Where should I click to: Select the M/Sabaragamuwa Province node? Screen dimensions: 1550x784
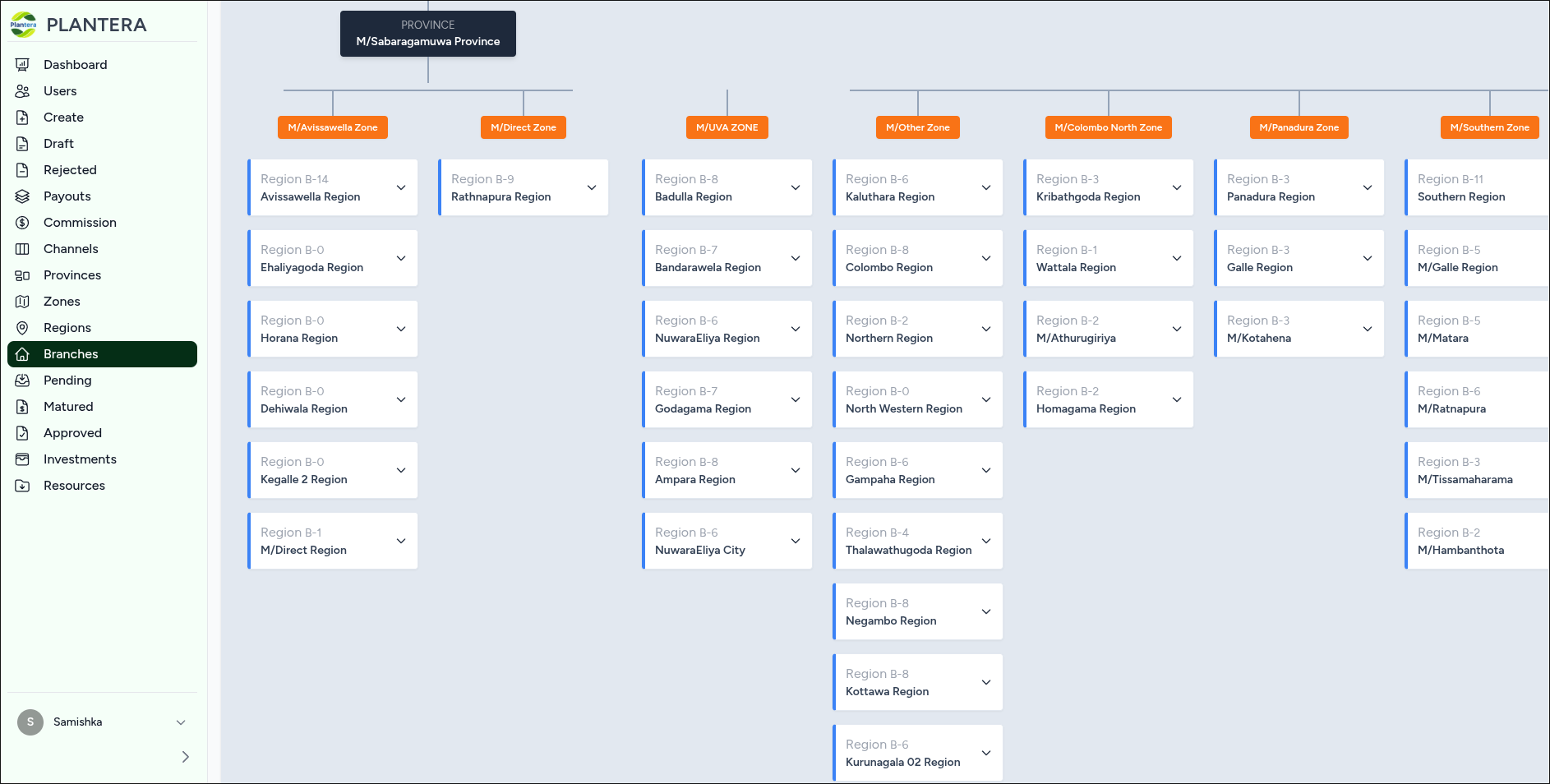(428, 34)
